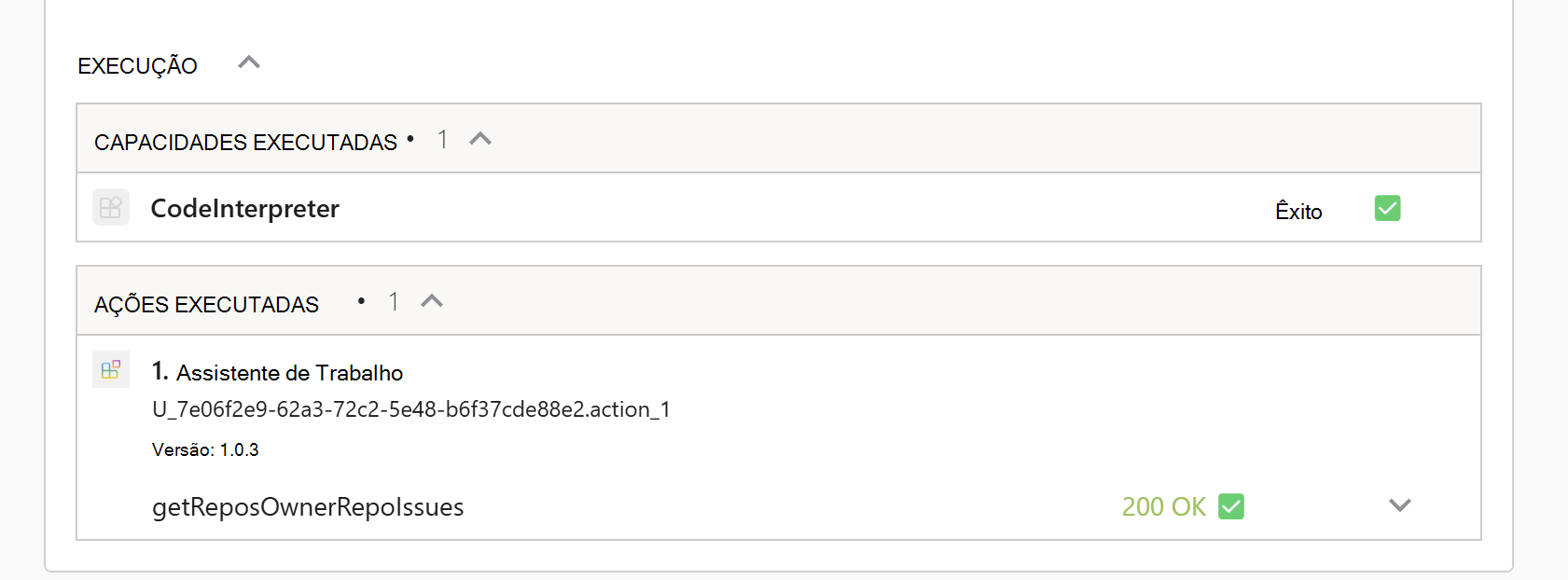Click the count beside CAPACIDADES EXECUTADAS
Image resolution: width=1568 pixels, height=580 pixels.
tap(442, 140)
